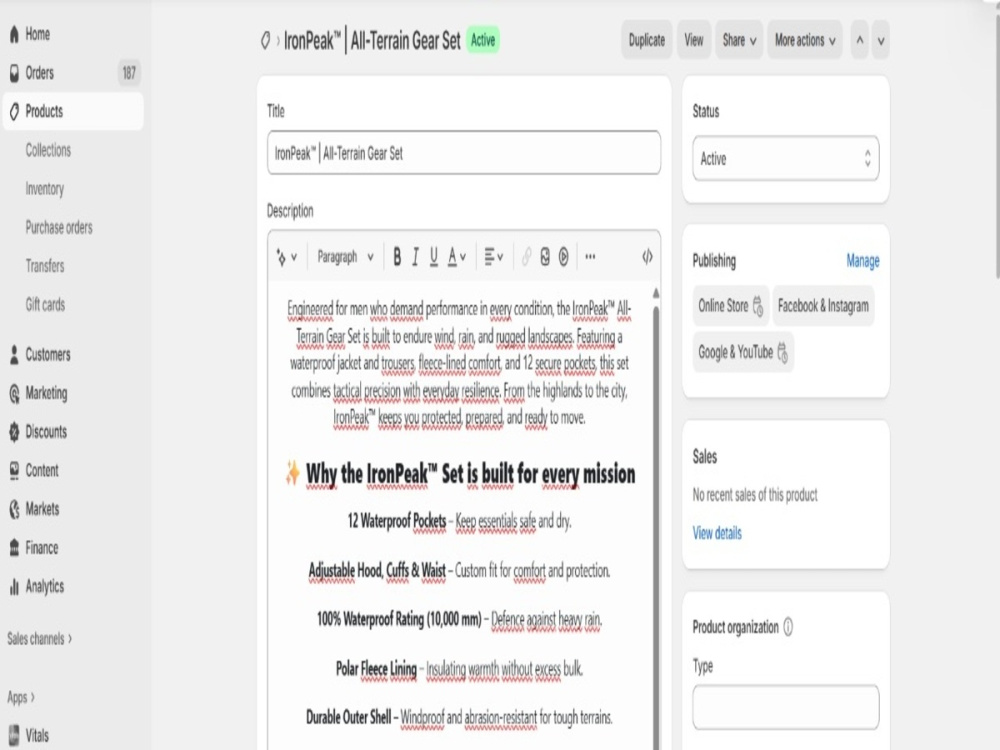Open the Share dropdown
The height and width of the screenshot is (750, 1000).
click(x=739, y=40)
